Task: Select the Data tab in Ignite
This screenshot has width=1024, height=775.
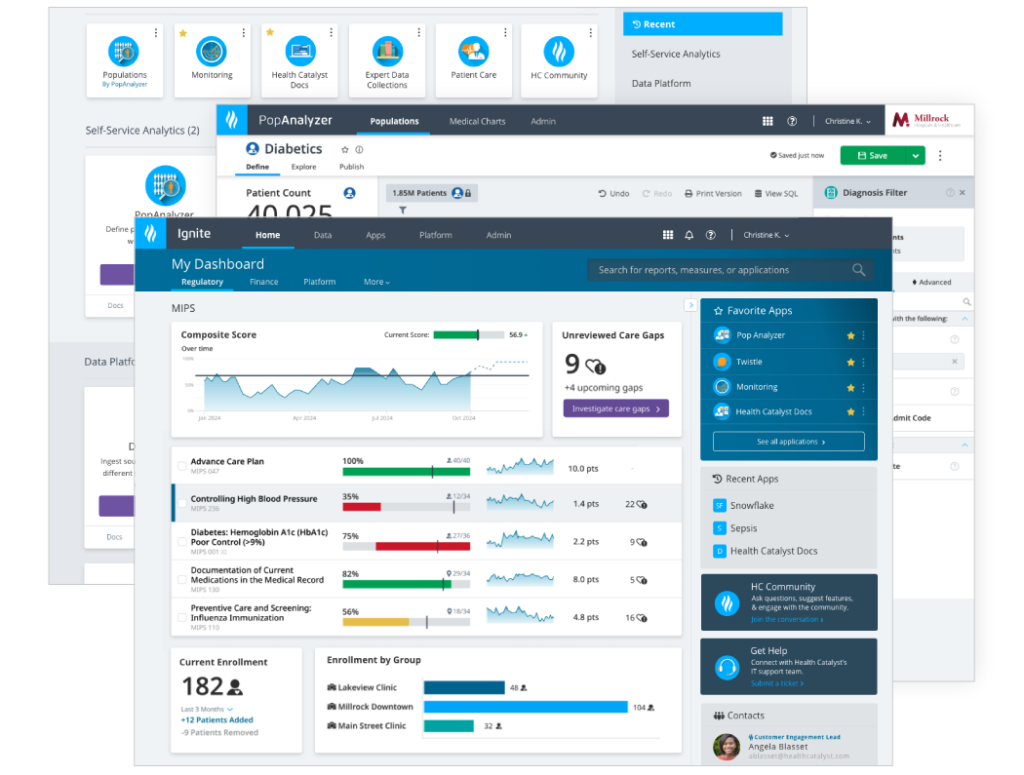Action: [323, 235]
